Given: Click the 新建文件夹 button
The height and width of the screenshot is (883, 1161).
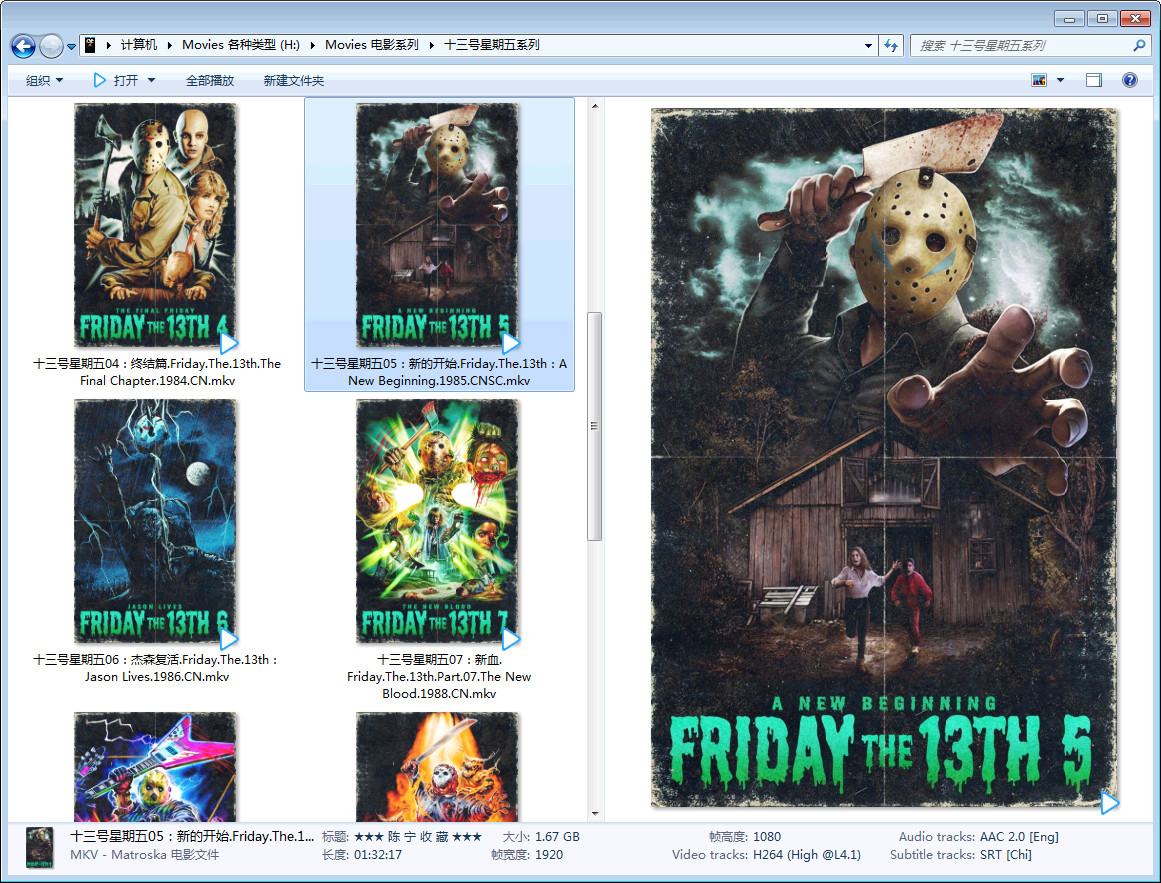Looking at the screenshot, I should click(294, 81).
